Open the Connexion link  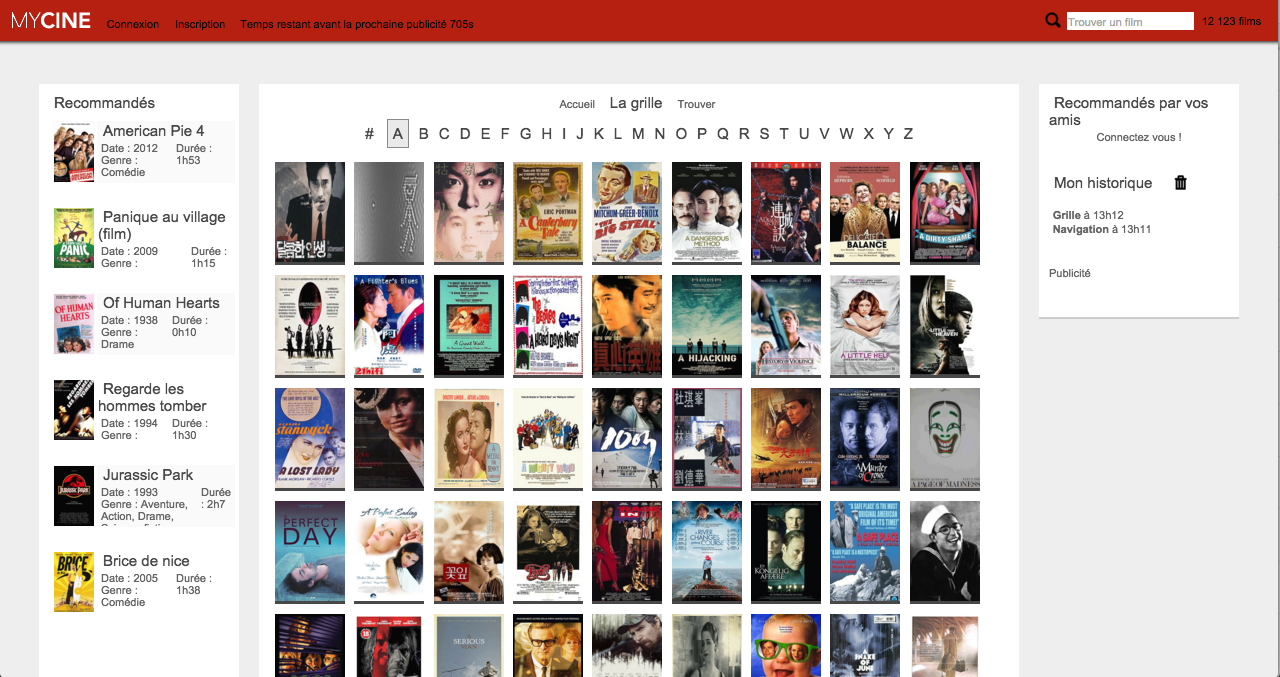click(x=133, y=24)
